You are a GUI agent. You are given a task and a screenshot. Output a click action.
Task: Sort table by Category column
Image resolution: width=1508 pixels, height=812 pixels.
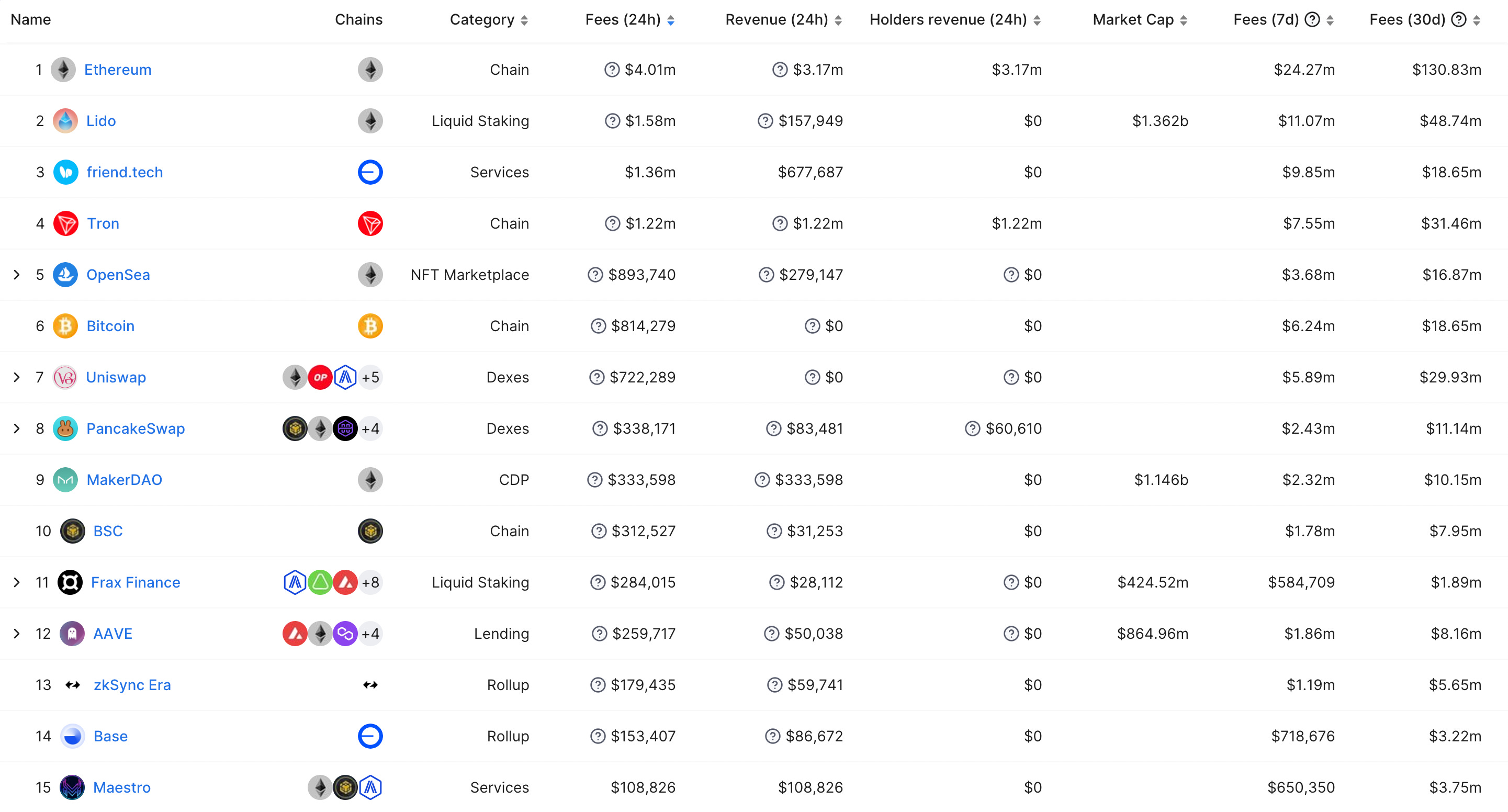(489, 20)
